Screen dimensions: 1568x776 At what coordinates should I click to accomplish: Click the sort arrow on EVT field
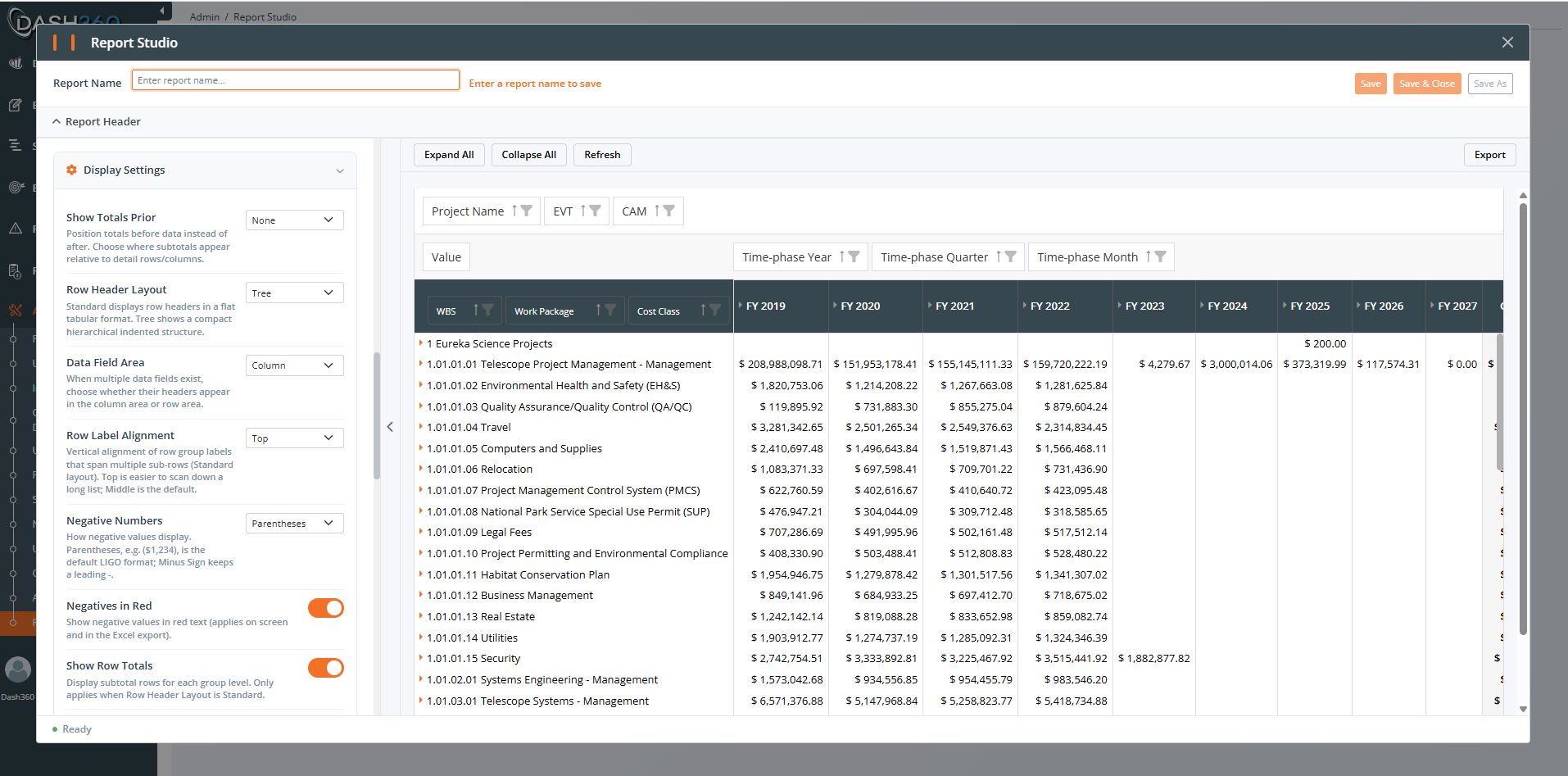583,211
